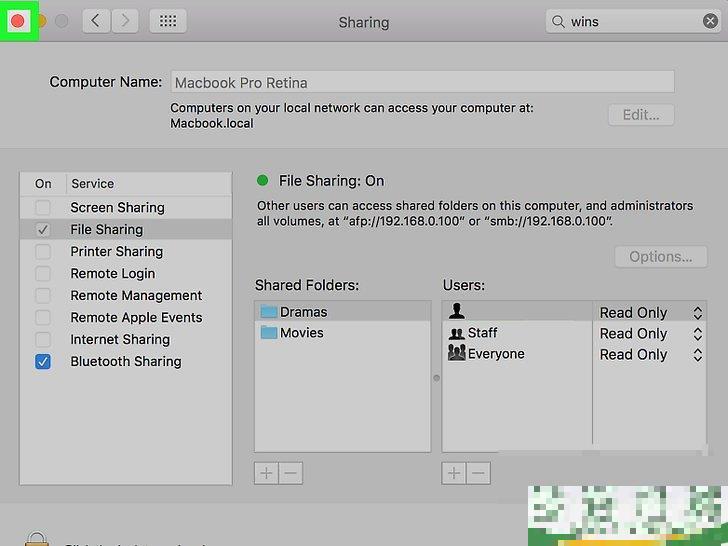
Task: Uncheck the Bluetooth Sharing checkbox
Action: [43, 362]
